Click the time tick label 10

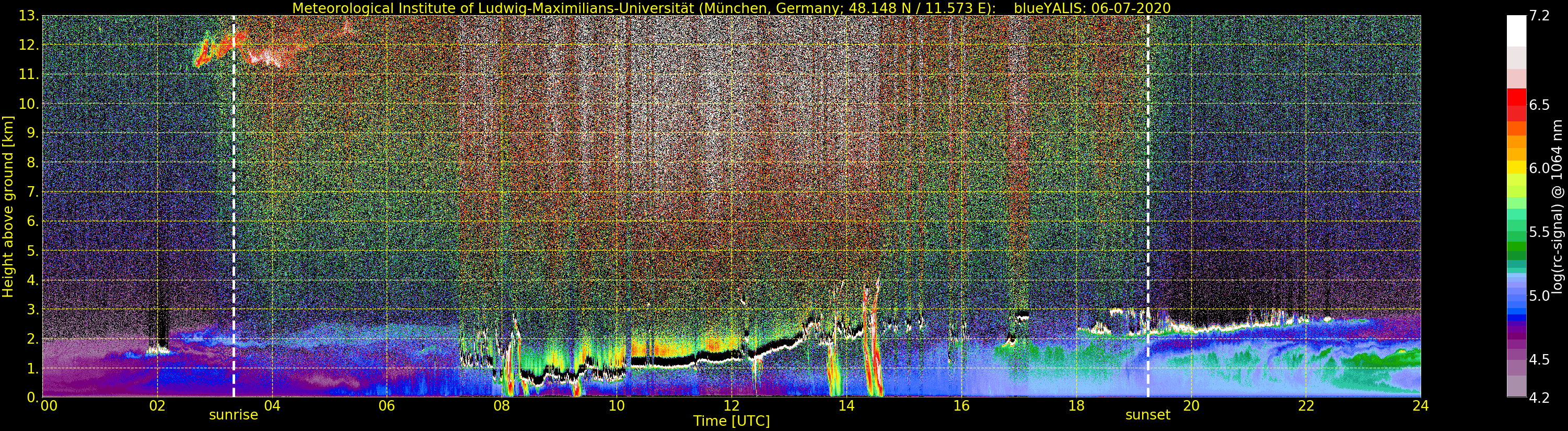617,406
